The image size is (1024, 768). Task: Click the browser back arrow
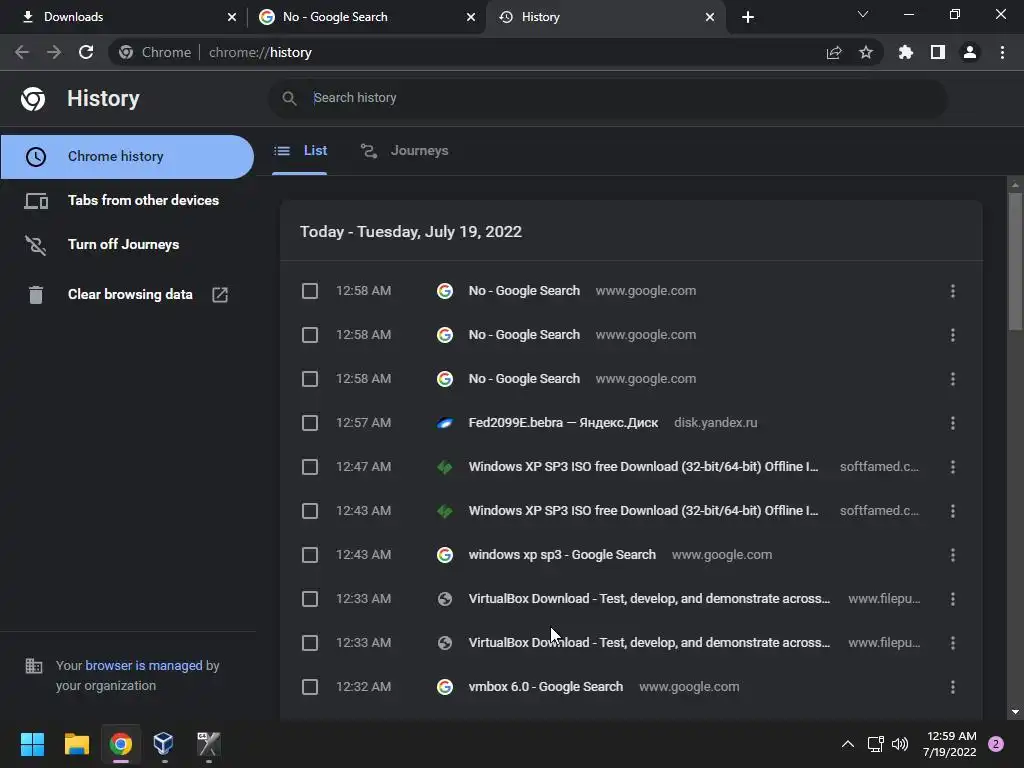tap(22, 52)
